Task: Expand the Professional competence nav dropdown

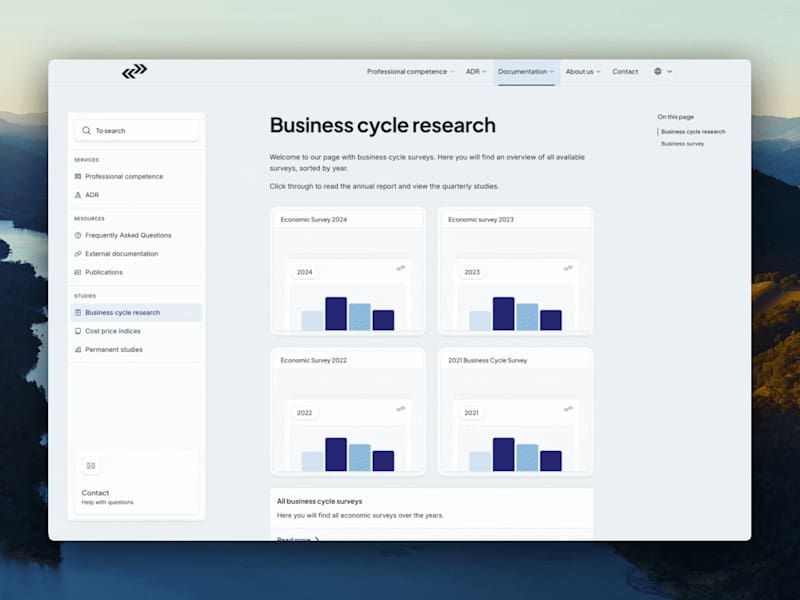Action: [x=410, y=72]
